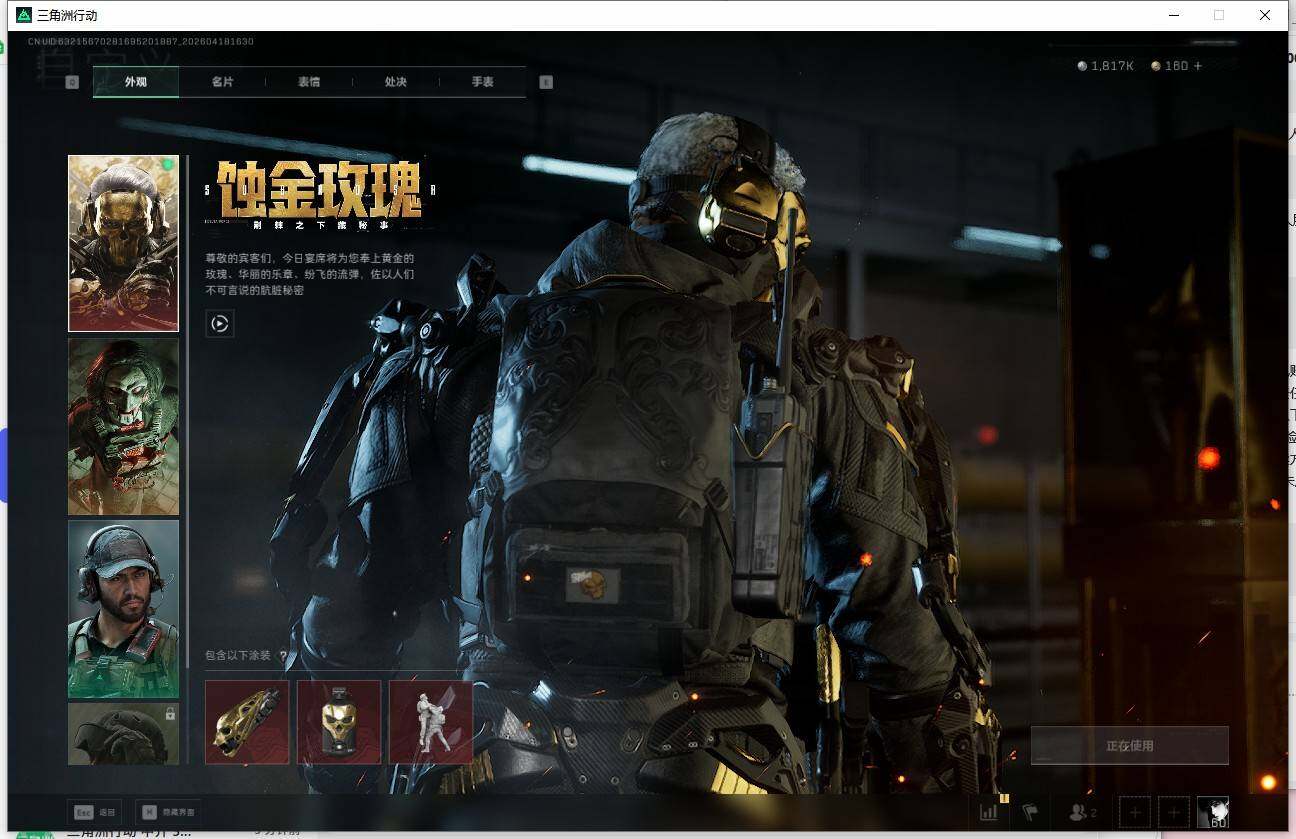Select the gold skull mask skin thumbnail
The image size is (1296, 839).
[123, 243]
